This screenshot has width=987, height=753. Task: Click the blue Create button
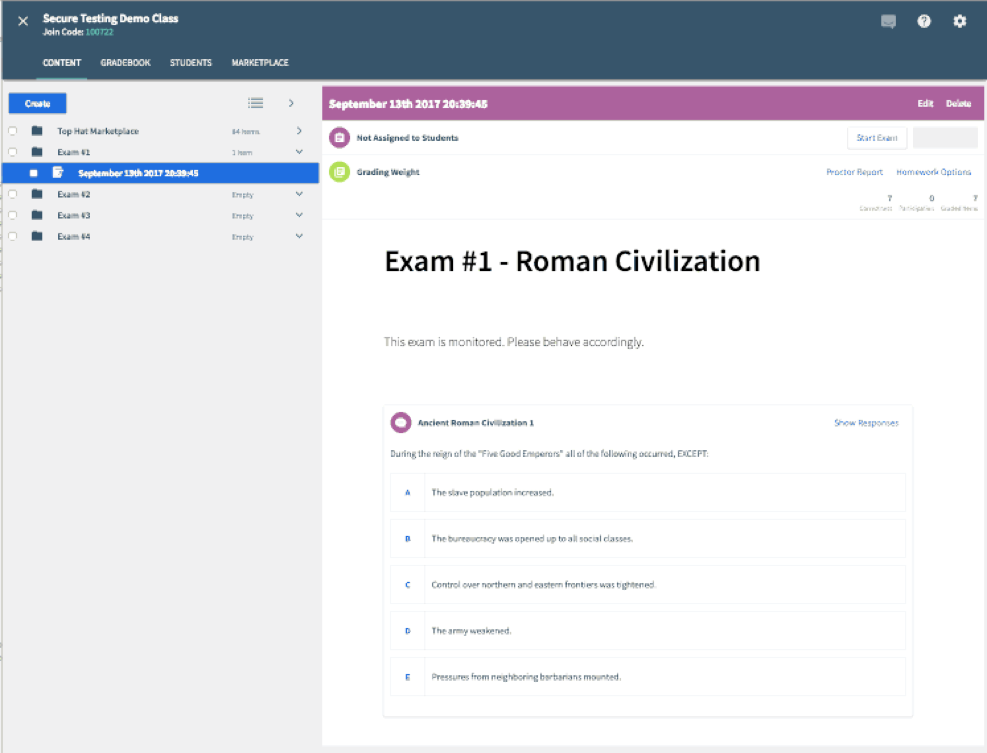38,103
